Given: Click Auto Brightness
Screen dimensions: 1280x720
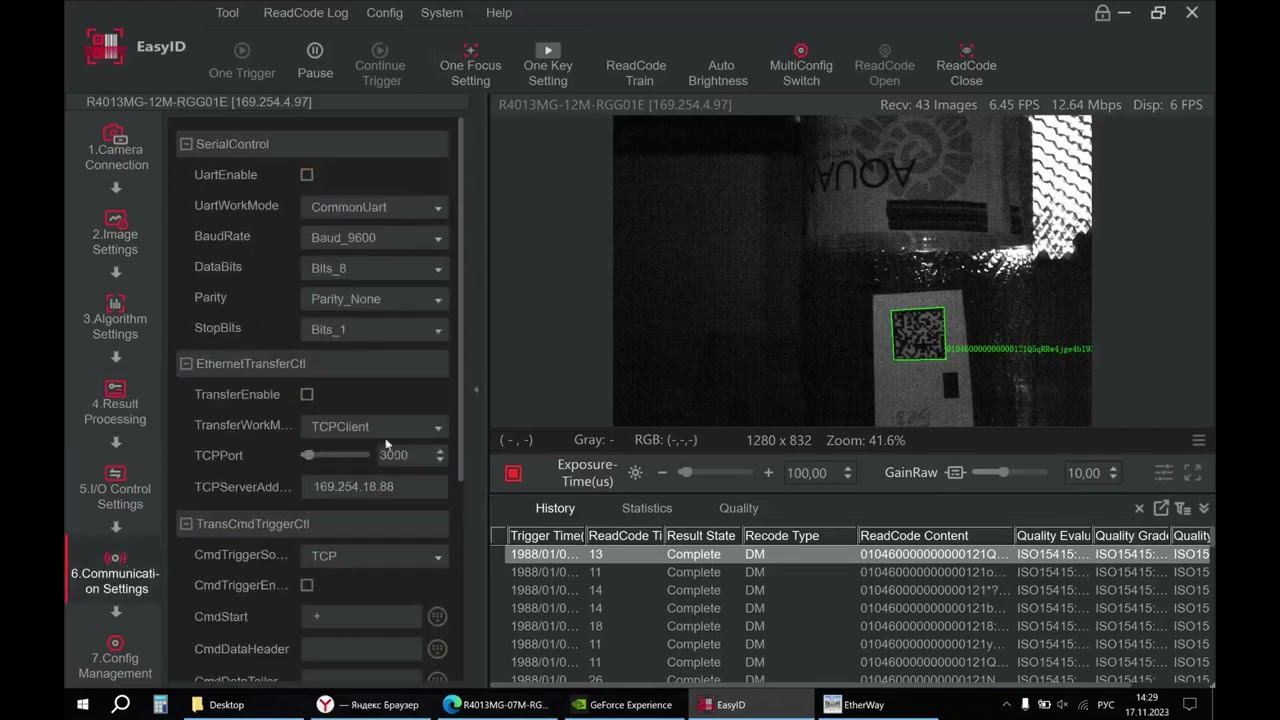Looking at the screenshot, I should pos(718,72).
